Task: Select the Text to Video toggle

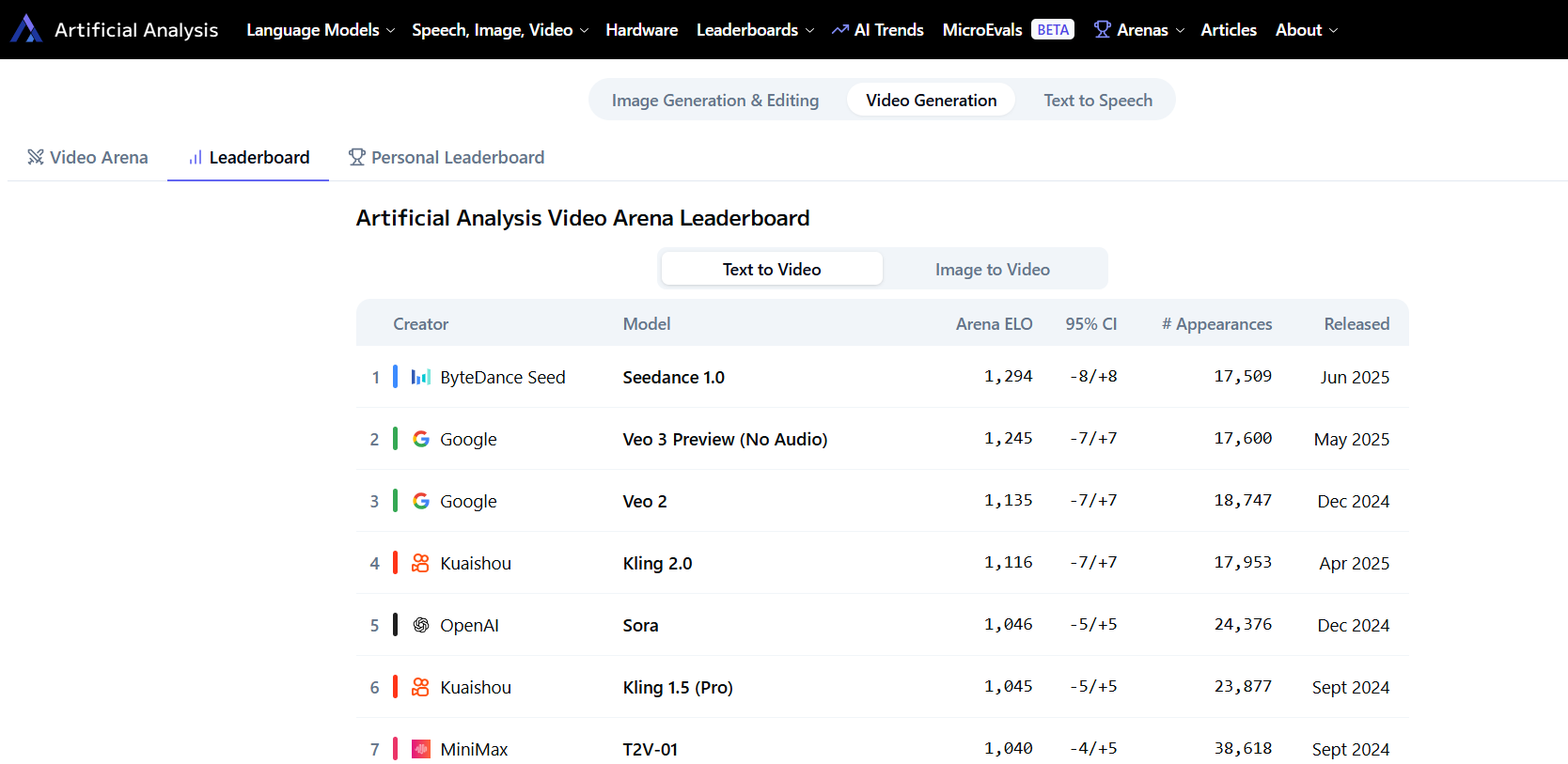Action: [772, 270]
